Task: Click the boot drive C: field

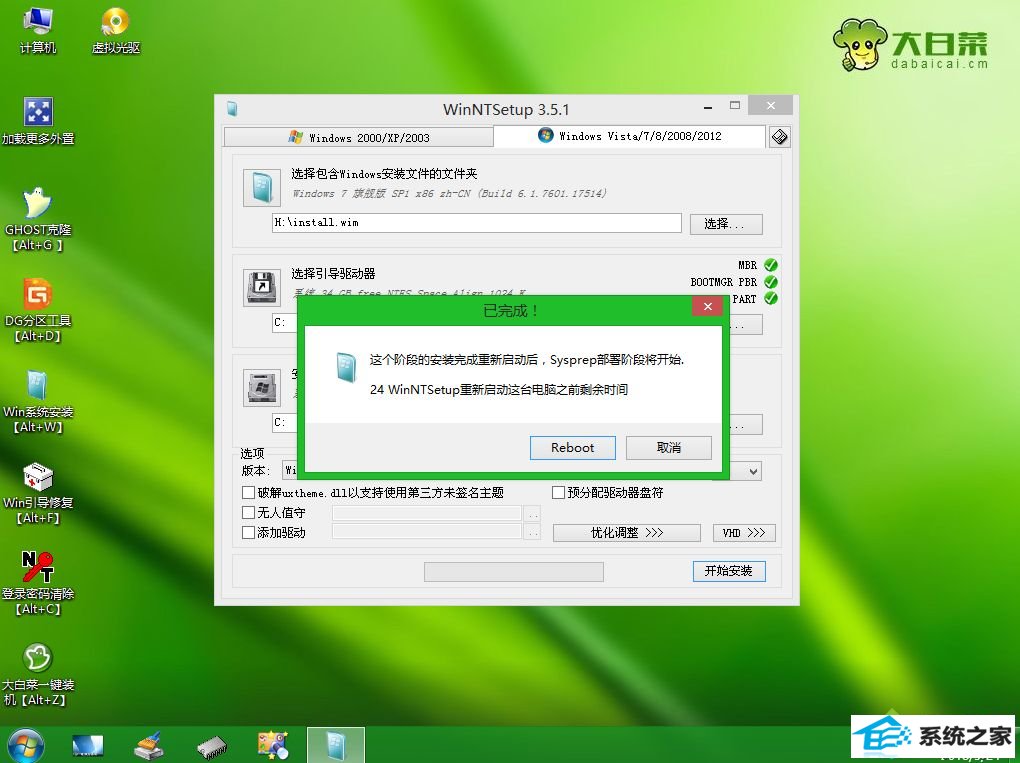Action: coord(284,323)
